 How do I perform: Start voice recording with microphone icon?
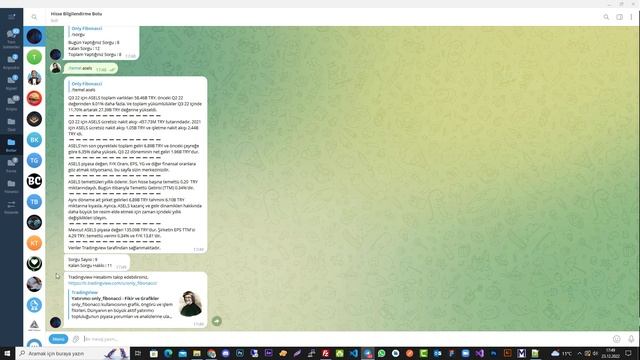click(x=631, y=339)
